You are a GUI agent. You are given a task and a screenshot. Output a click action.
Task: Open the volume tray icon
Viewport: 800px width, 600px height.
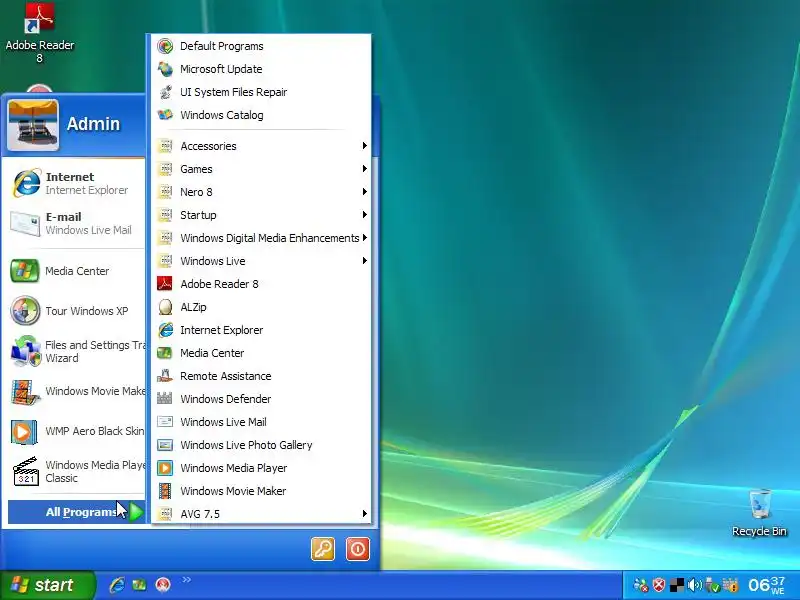click(694, 585)
